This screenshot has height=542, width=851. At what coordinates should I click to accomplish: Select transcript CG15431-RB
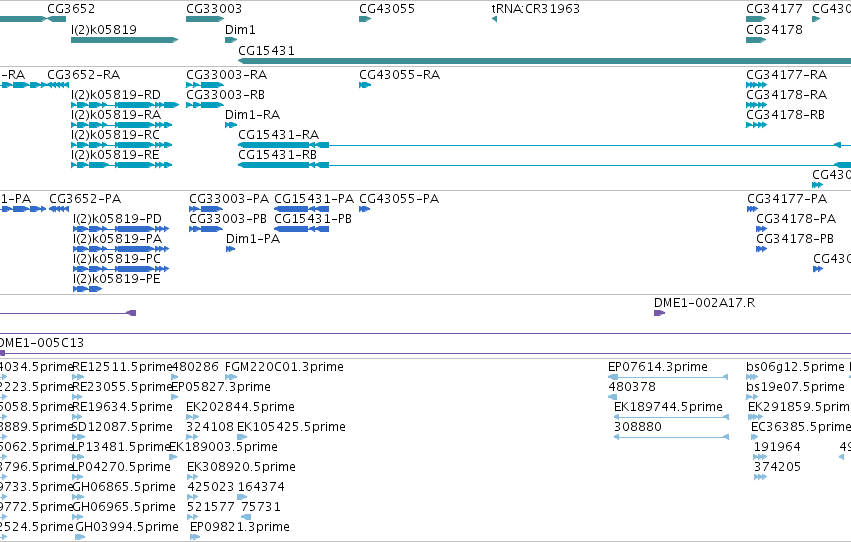[277, 155]
